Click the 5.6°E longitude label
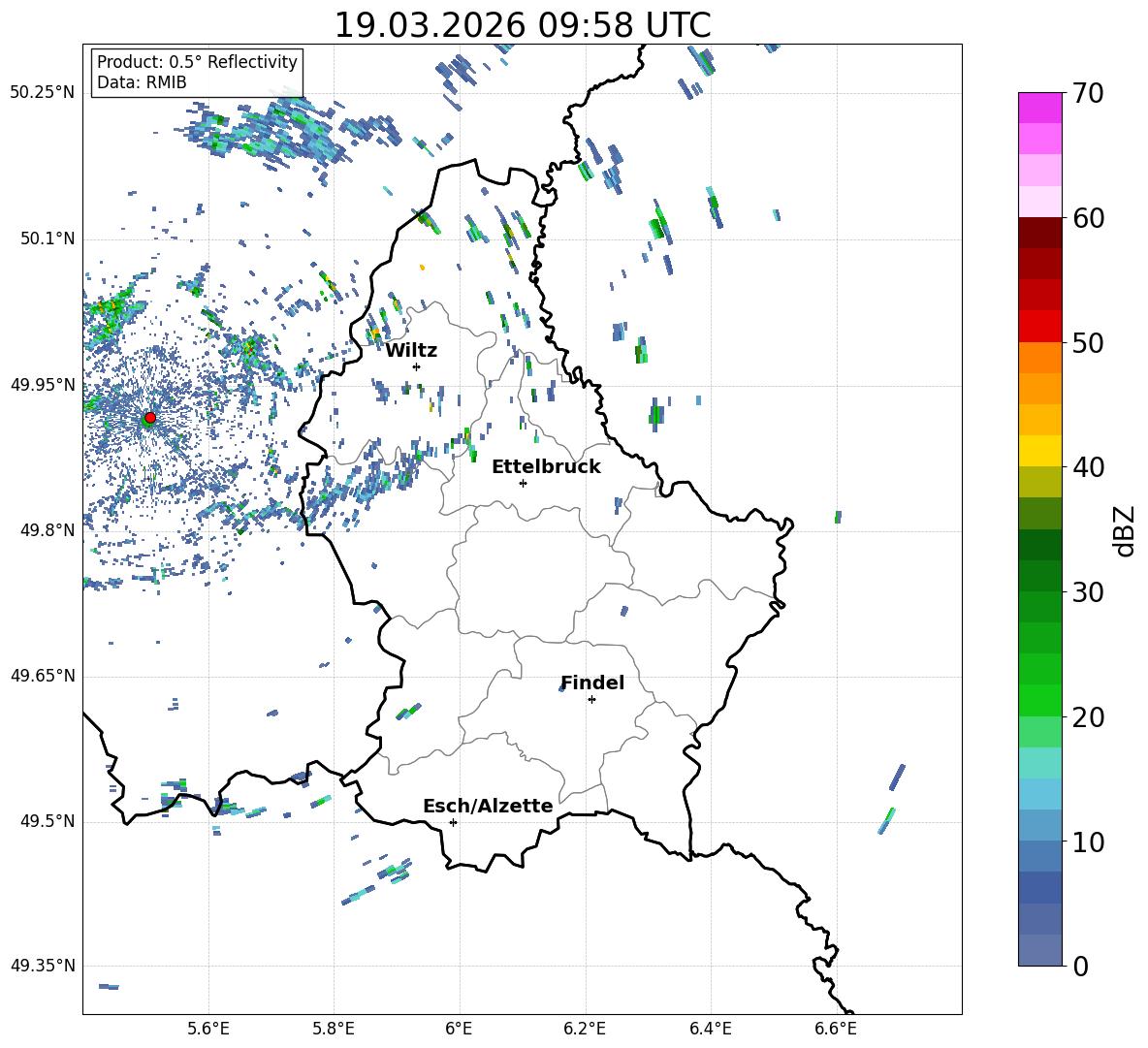This screenshot has width=1148, height=1048. [207, 1029]
